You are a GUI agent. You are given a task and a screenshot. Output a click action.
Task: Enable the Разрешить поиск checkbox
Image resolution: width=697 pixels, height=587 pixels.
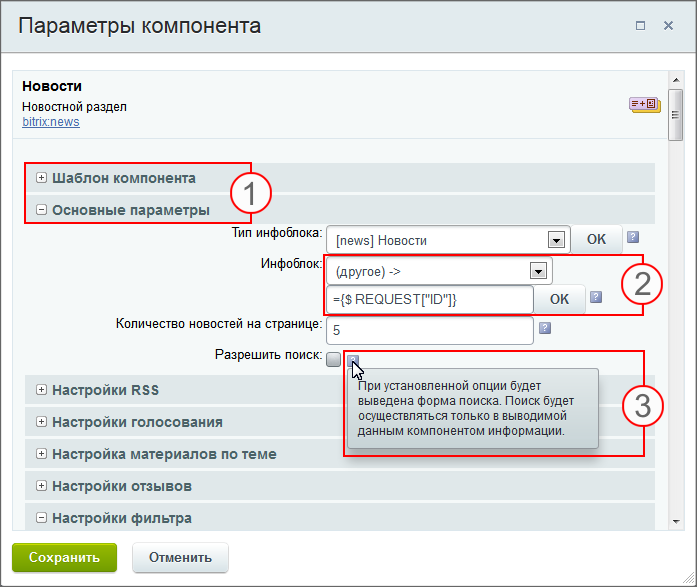333,360
